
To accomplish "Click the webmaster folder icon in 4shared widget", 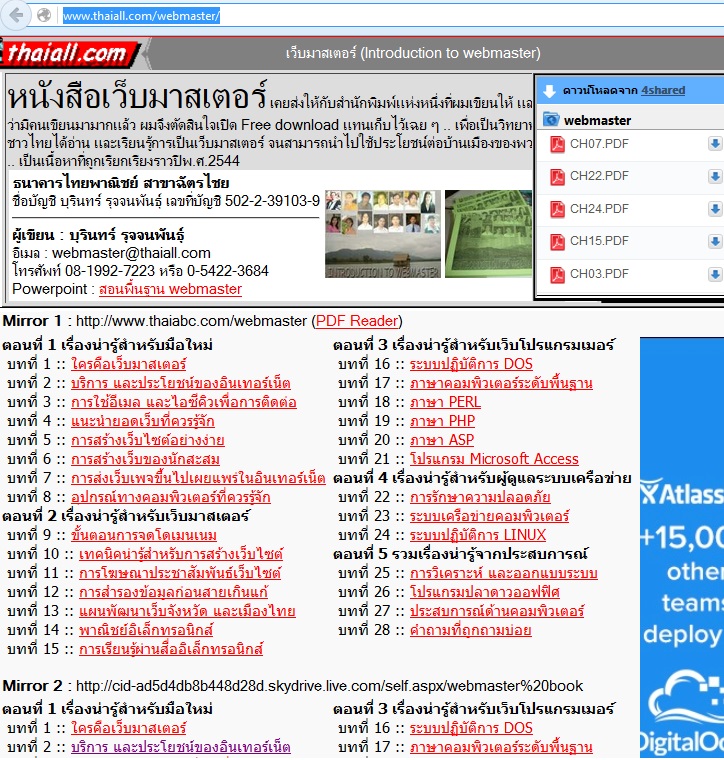I will (x=551, y=120).
